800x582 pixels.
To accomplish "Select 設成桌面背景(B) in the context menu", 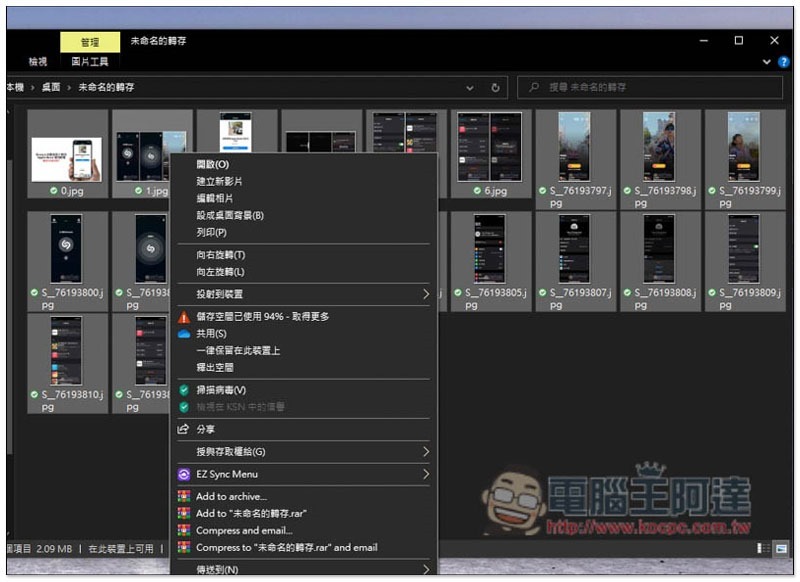I will tap(230, 215).
